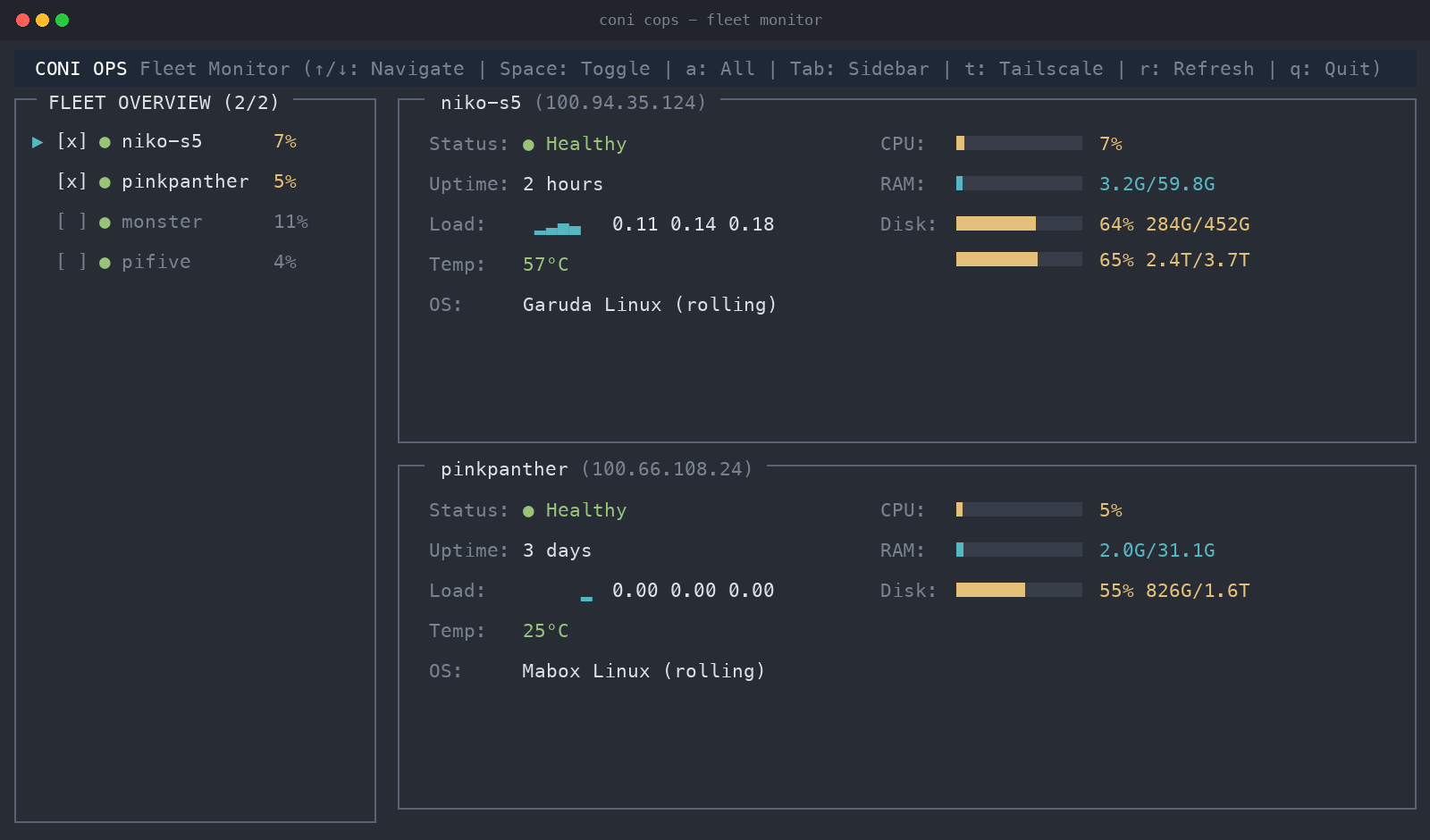This screenshot has width=1430, height=840.
Task: Toggle the niko-s5 checkbox
Action: point(71,141)
